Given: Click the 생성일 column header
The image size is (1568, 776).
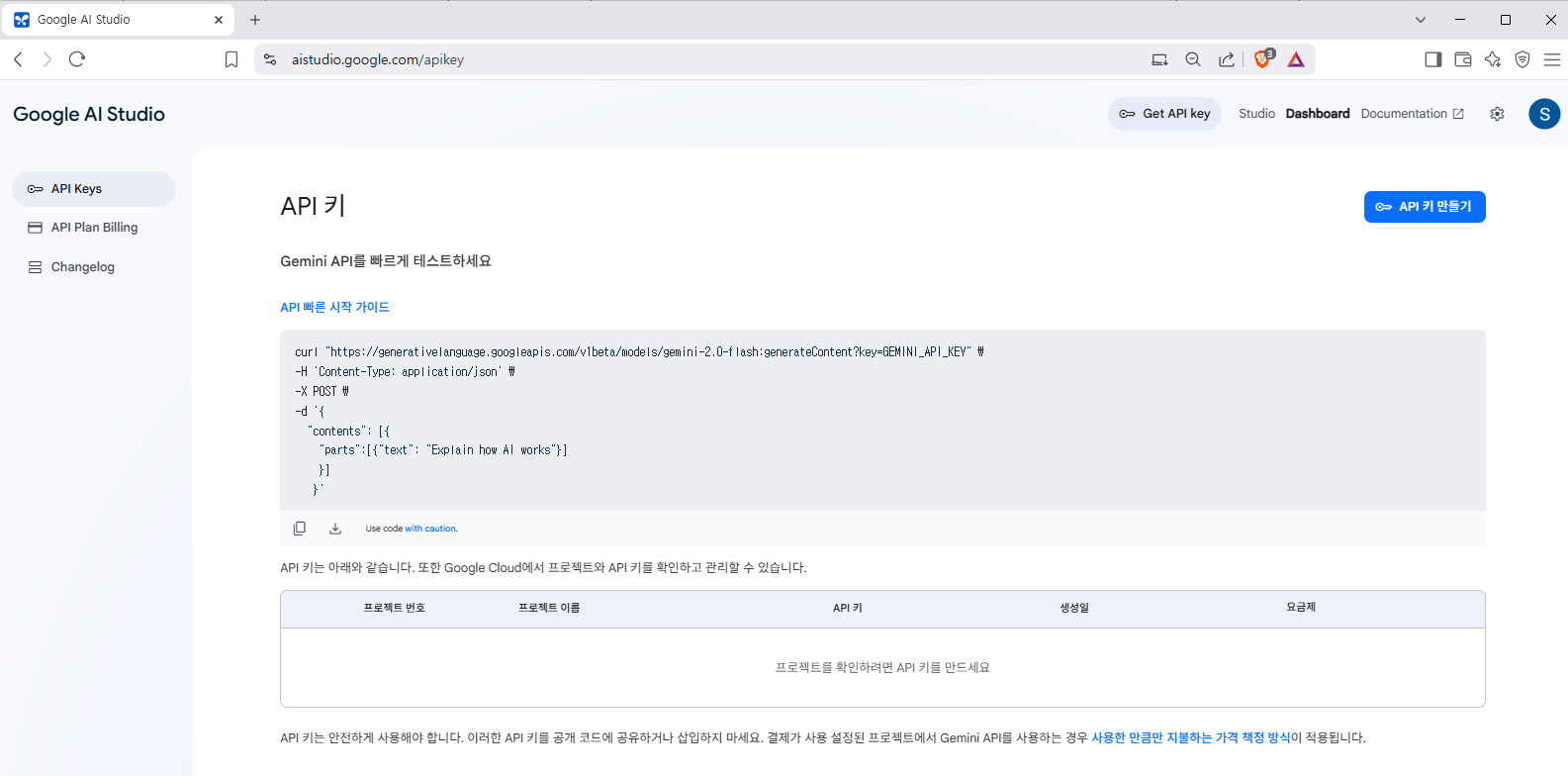Looking at the screenshot, I should click(1074, 608).
